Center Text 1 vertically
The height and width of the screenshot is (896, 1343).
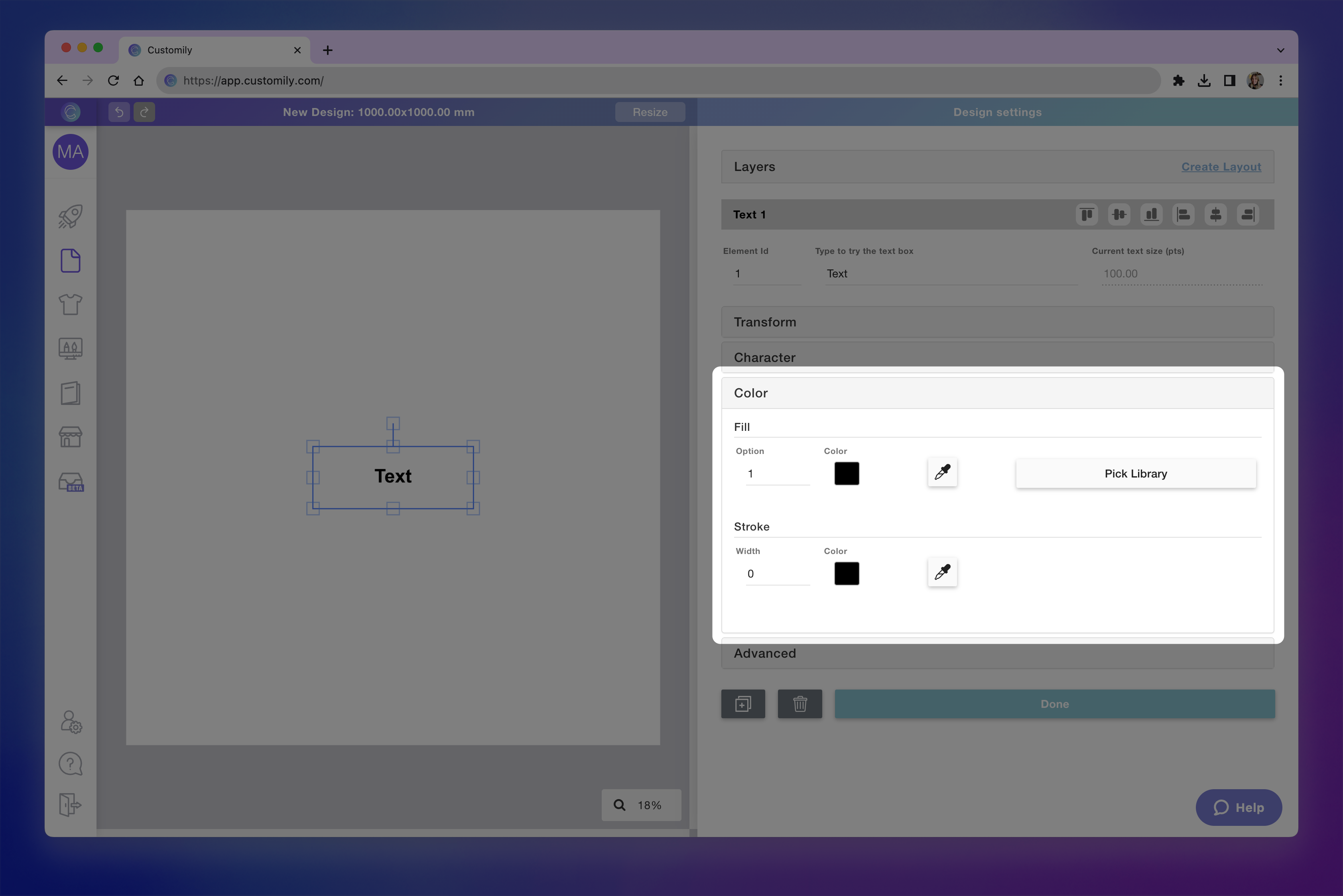(x=1119, y=214)
